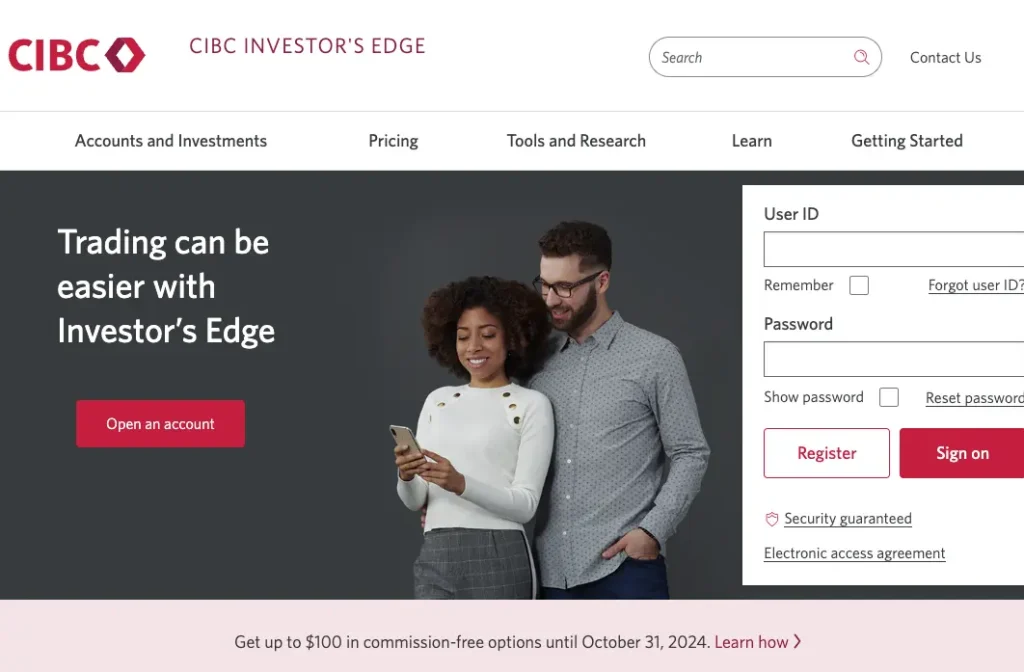Open the Accounts and Investments menu

point(170,140)
